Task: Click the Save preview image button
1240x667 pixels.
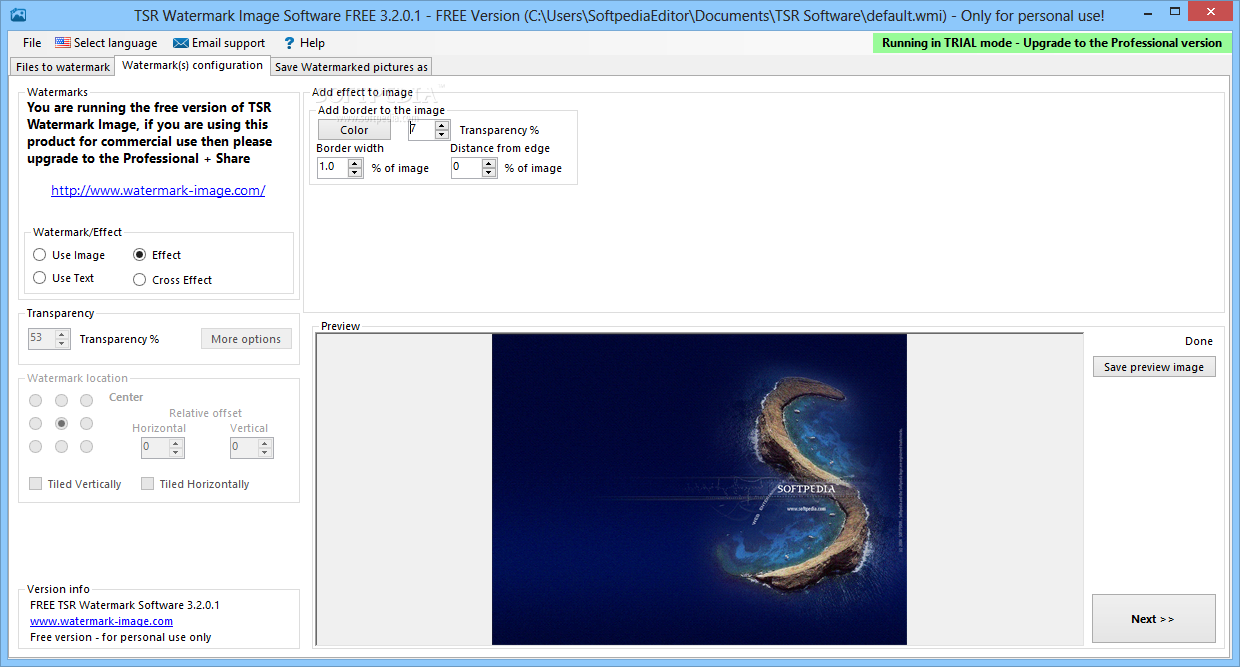Action: pyautogui.click(x=1154, y=367)
